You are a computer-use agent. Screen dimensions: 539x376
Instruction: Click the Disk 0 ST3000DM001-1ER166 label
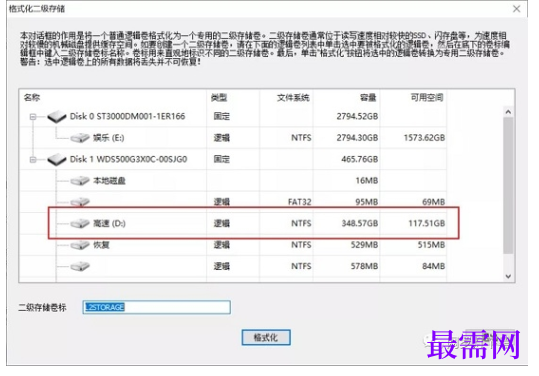pos(128,117)
